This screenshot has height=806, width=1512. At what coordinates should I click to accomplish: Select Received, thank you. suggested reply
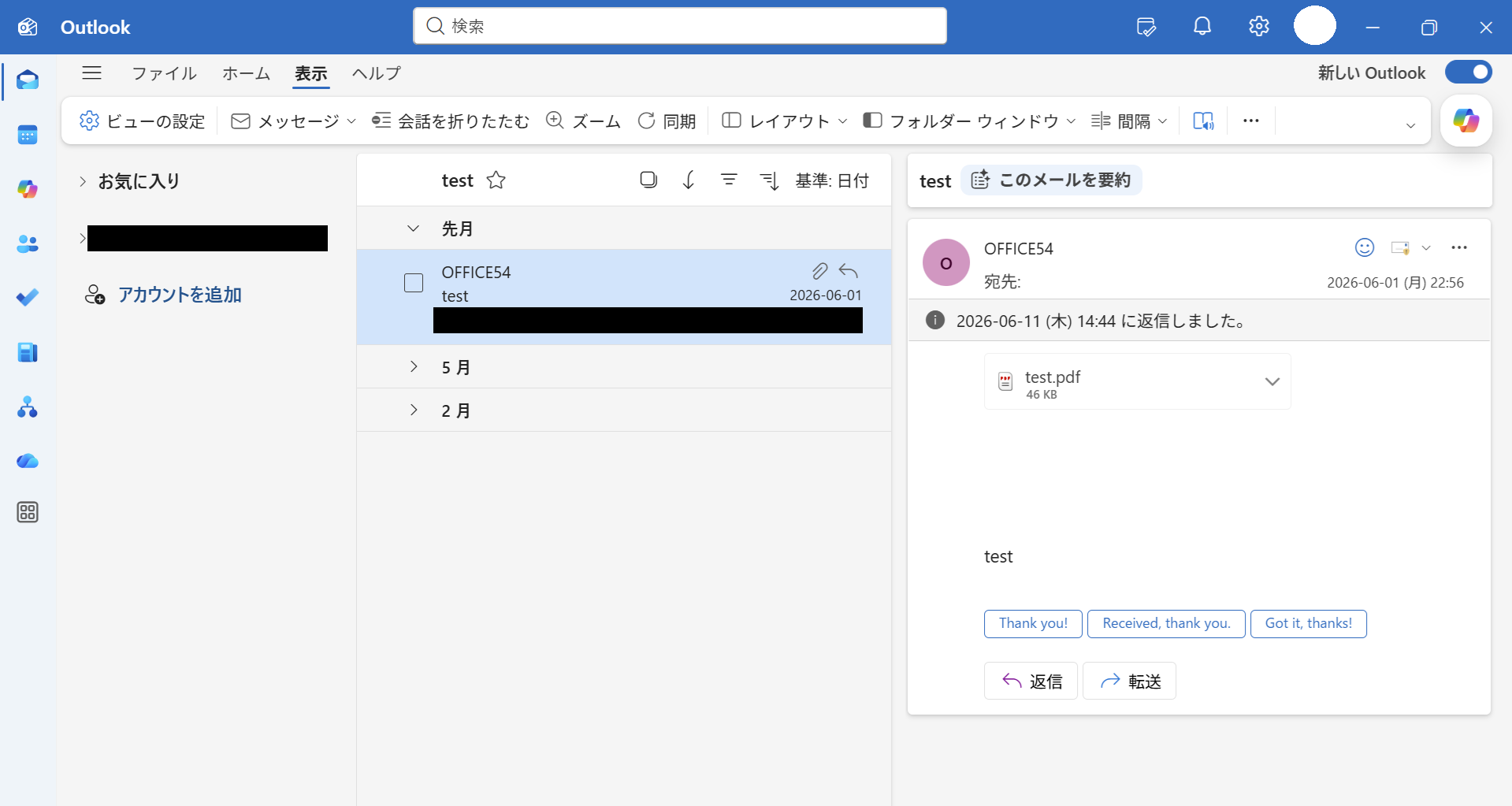click(x=1166, y=624)
